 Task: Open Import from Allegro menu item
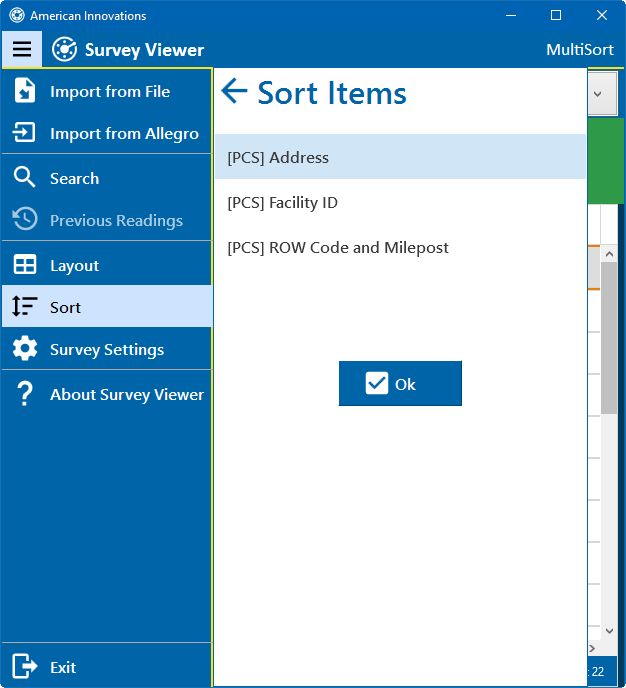tap(107, 133)
